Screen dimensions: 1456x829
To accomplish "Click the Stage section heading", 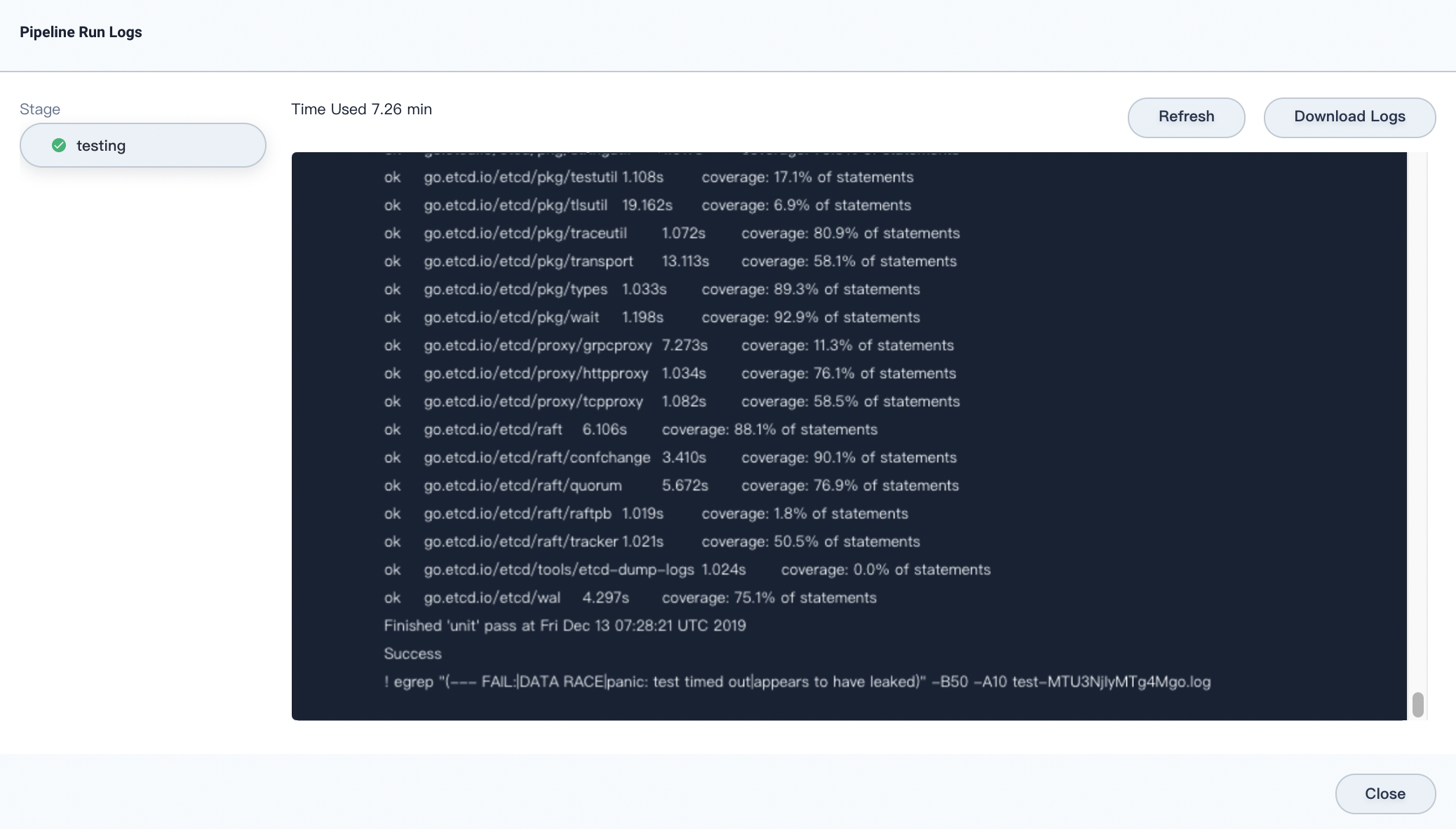I will pyautogui.click(x=40, y=109).
